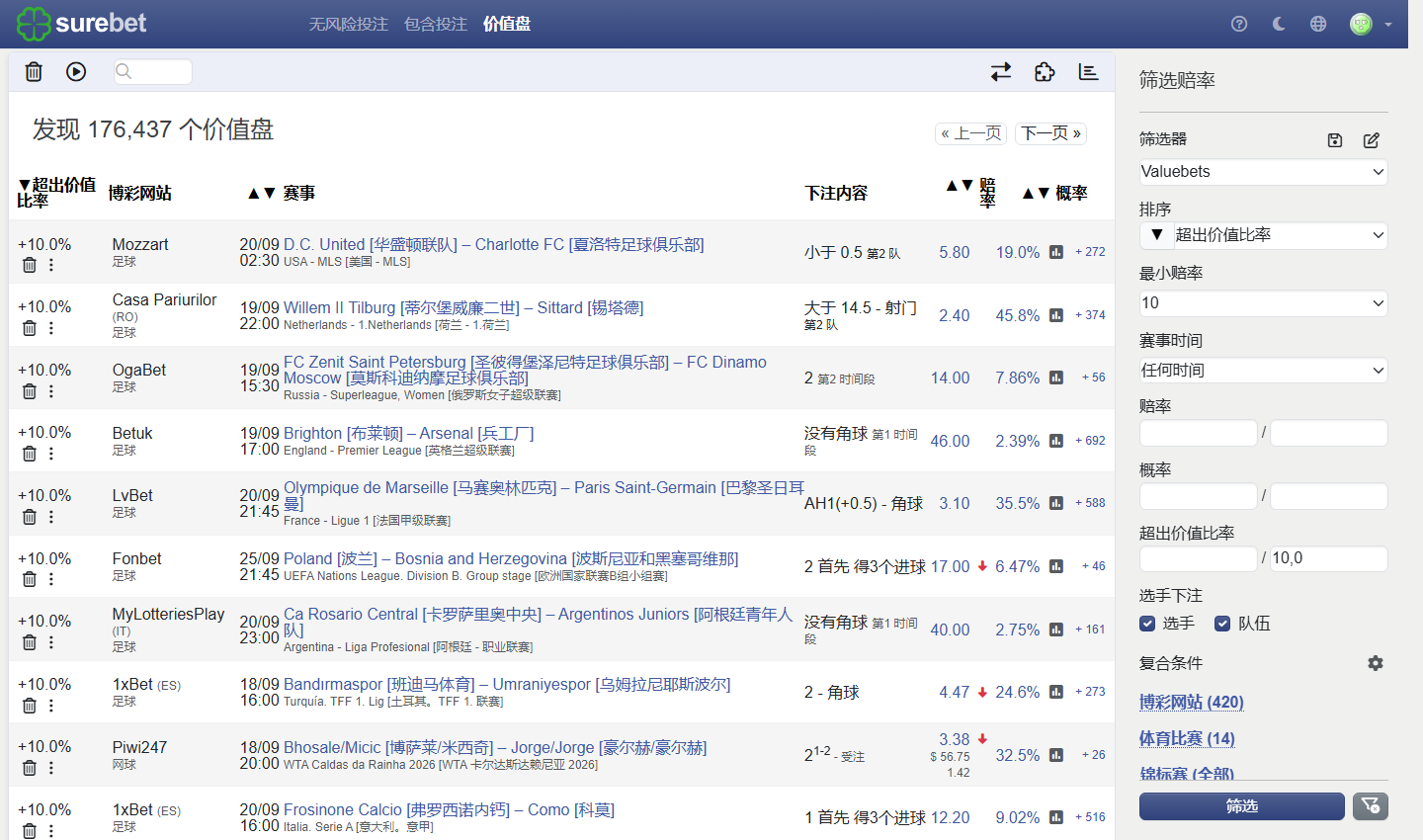Image resolution: width=1423 pixels, height=840 pixels.
Task: Go to 价值盘 tab
Action: pos(507,24)
